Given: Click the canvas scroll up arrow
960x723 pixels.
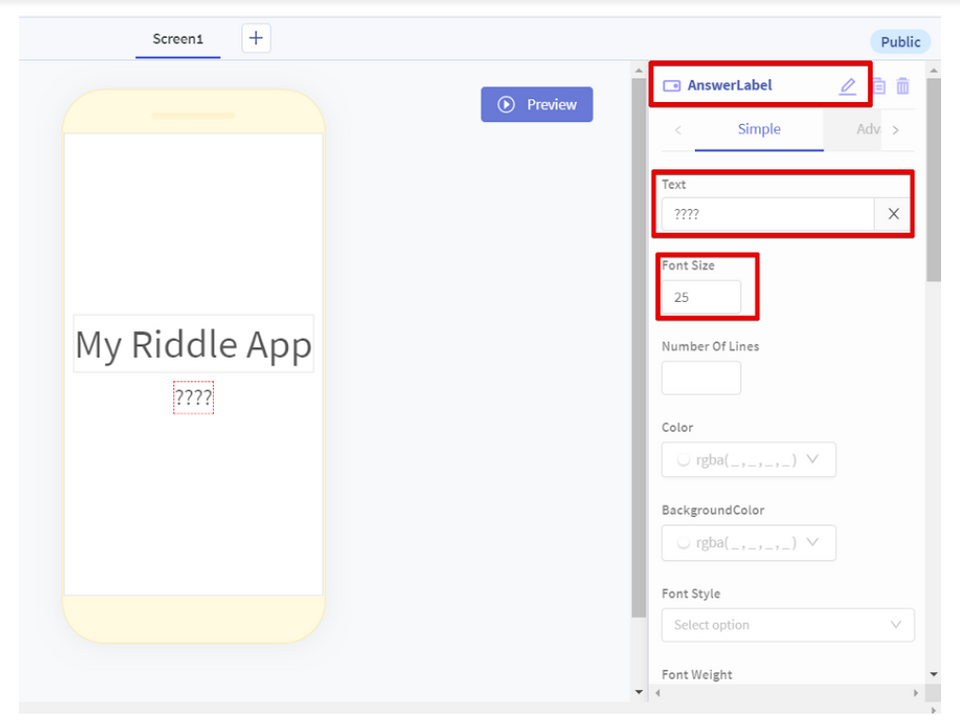Looking at the screenshot, I should (639, 70).
